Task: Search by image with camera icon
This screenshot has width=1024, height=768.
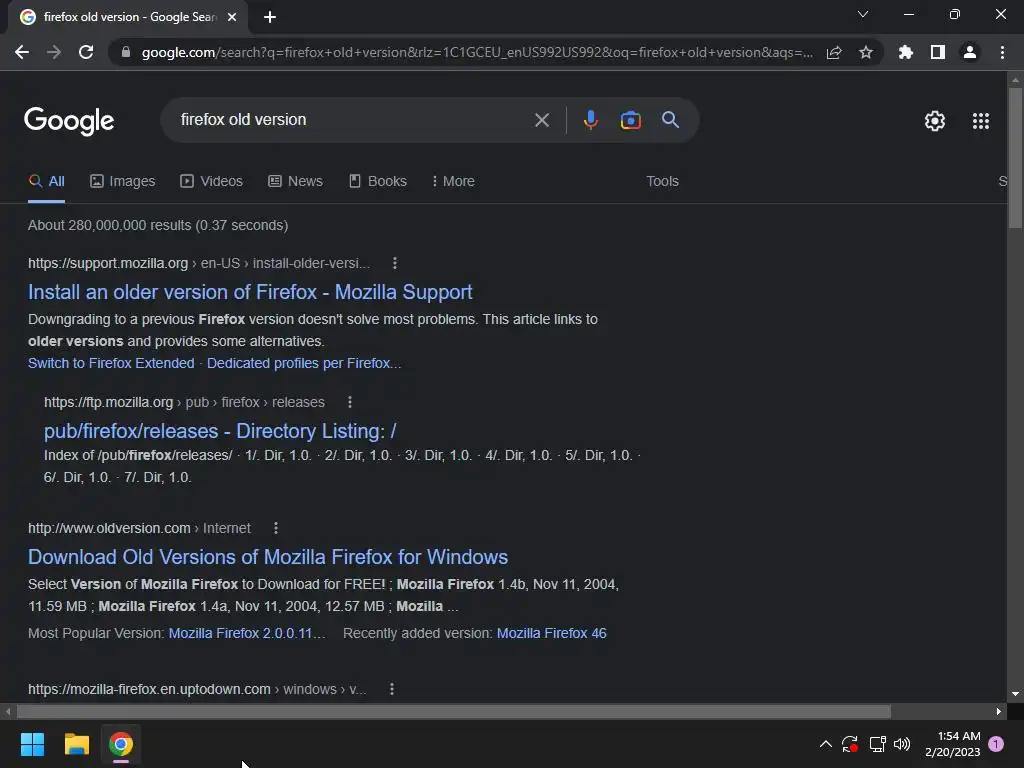Action: (x=630, y=120)
